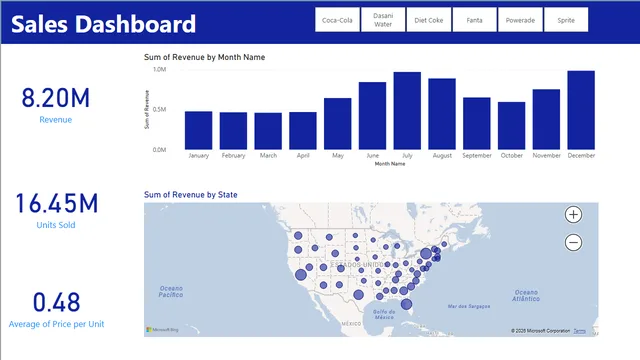Click the 'Units Sold' card label
Image resolution: width=640 pixels, height=360 pixels.
[x=56, y=225]
